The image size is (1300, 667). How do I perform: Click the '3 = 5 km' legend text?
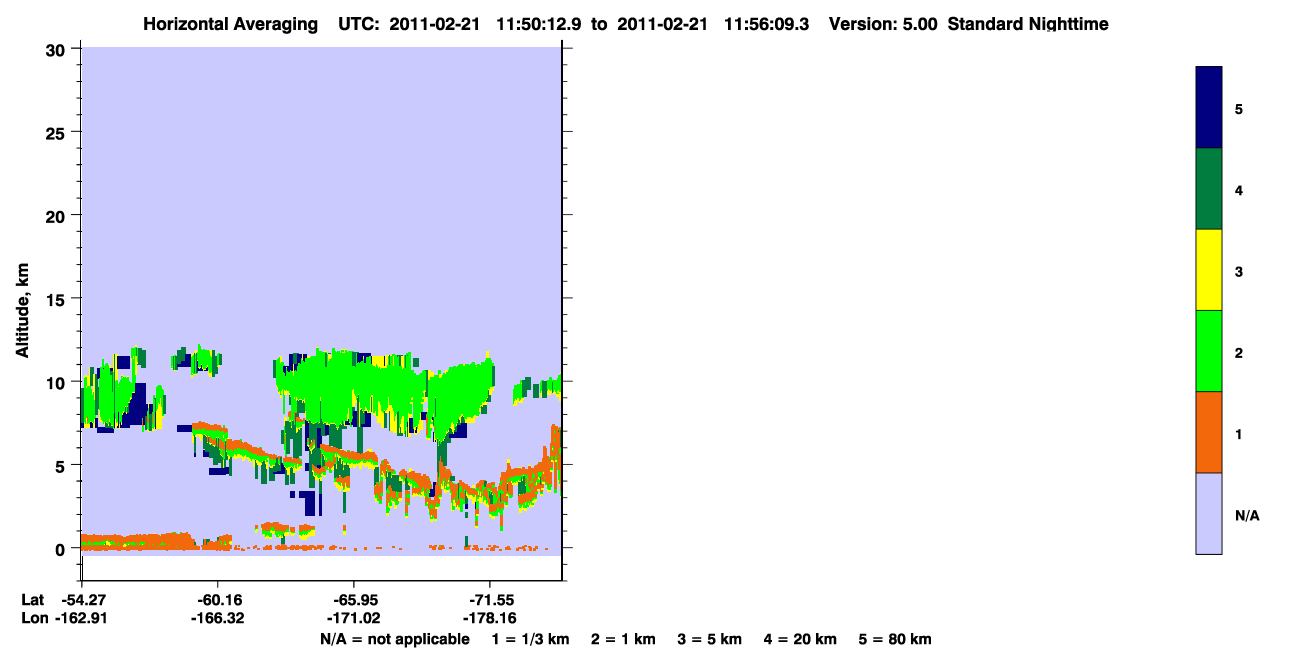pos(710,639)
